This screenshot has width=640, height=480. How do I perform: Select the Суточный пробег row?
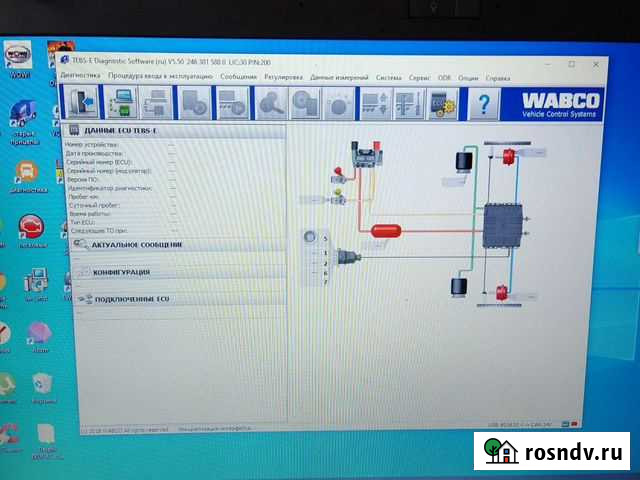pyautogui.click(x=124, y=205)
